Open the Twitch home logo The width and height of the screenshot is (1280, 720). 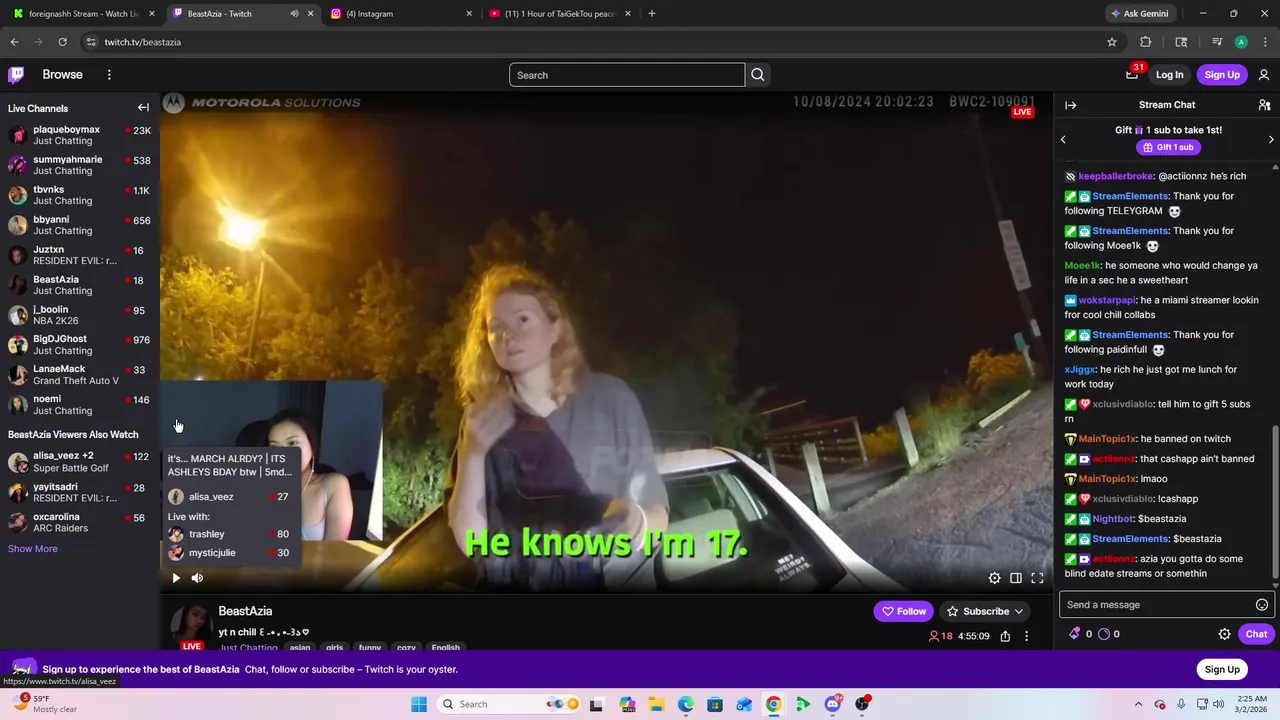(x=16, y=75)
